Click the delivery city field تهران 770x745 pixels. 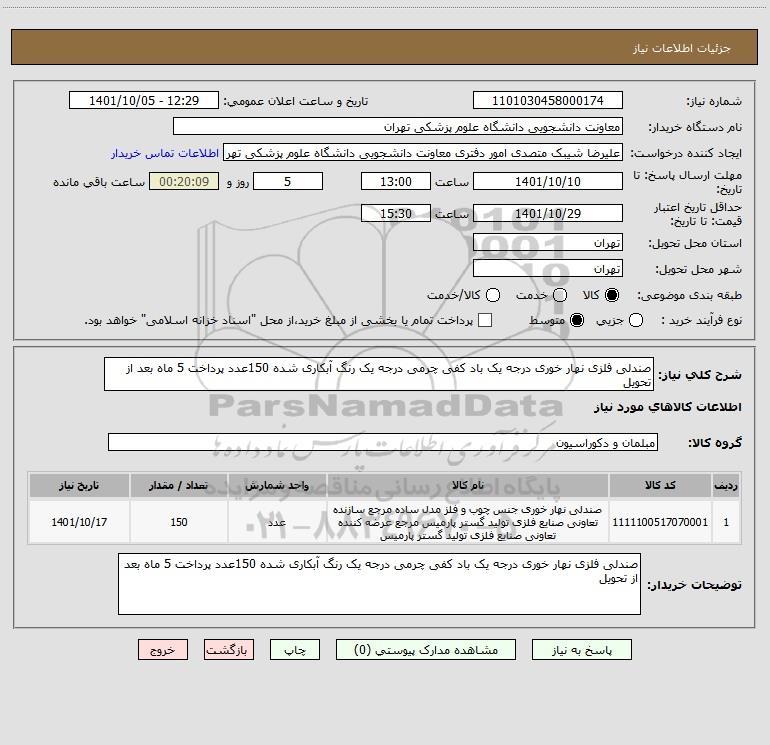click(x=548, y=269)
